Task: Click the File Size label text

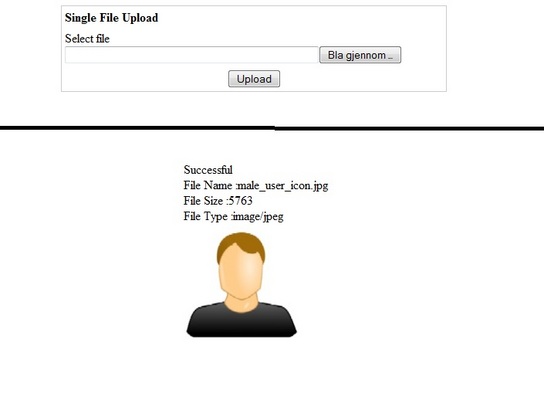Action: pos(203,201)
